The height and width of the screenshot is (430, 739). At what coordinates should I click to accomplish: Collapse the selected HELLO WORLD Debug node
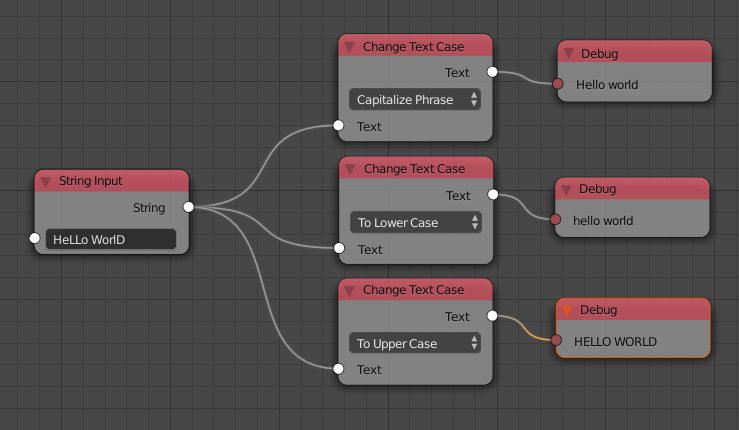click(x=567, y=310)
